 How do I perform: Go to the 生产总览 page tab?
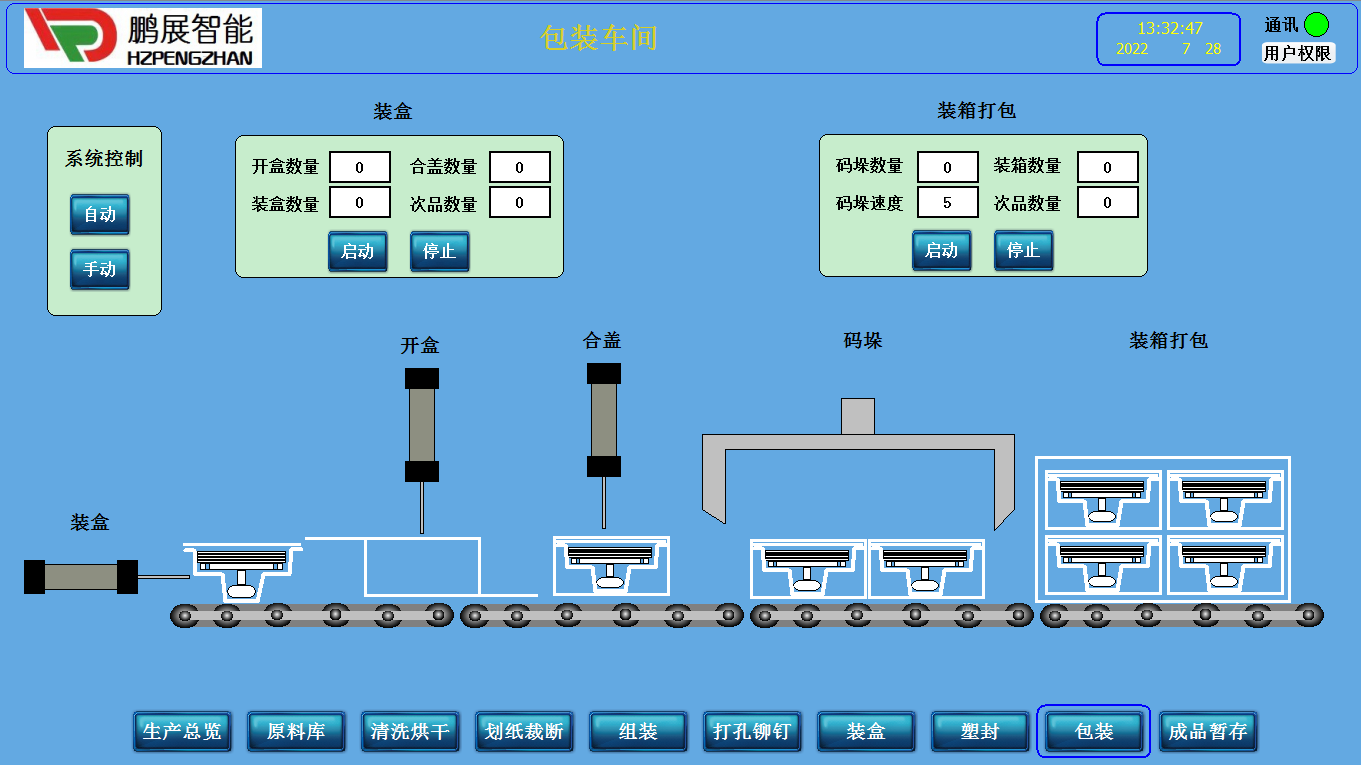point(182,732)
